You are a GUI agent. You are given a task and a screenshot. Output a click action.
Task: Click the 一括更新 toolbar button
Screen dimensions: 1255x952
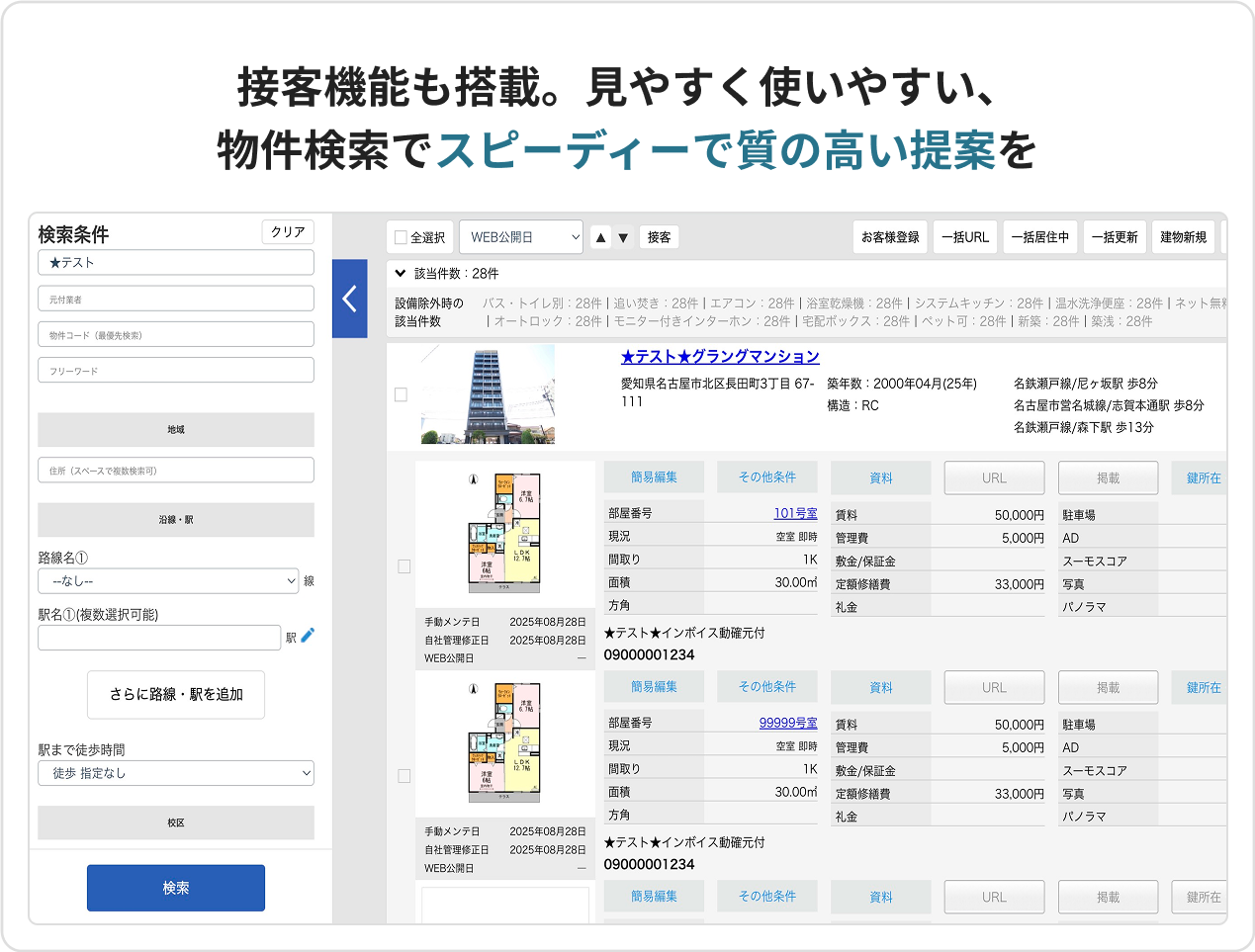pos(1115,237)
